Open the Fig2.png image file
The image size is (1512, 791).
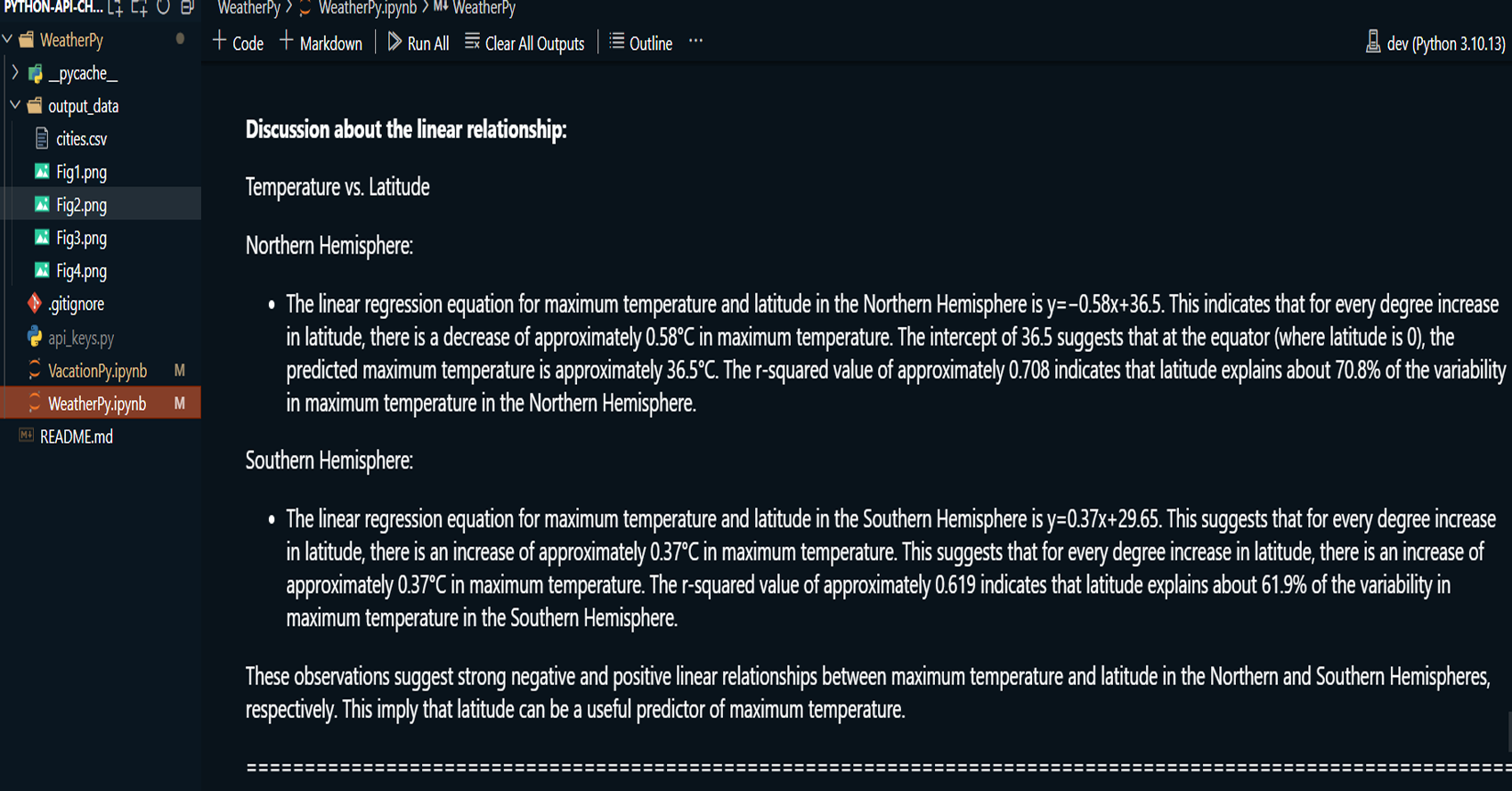81,205
